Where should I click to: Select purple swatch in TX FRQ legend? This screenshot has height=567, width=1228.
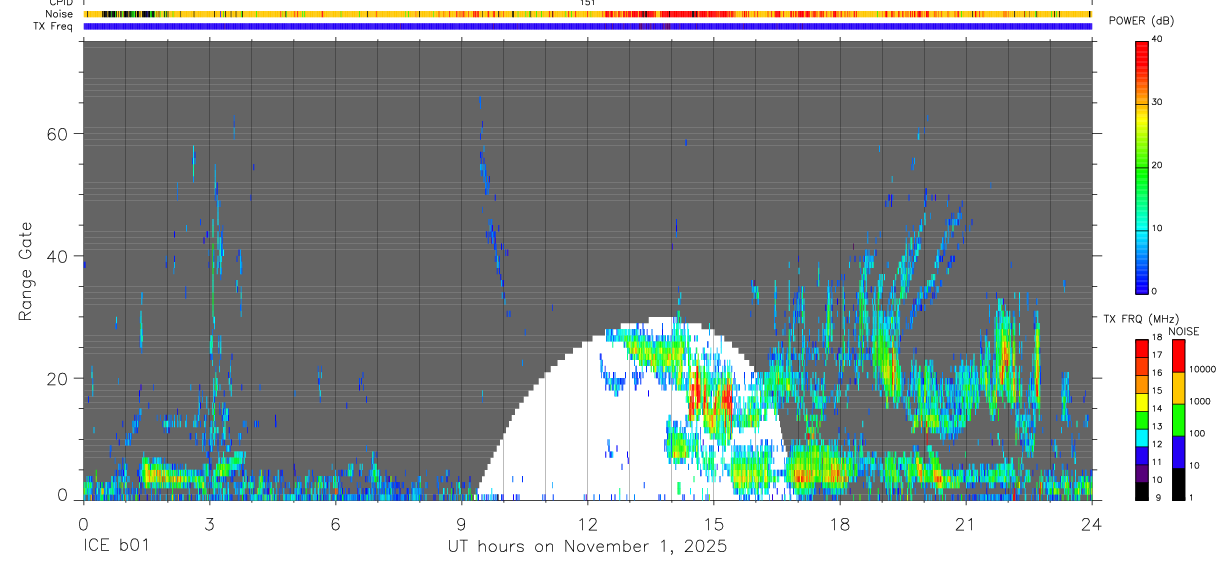click(1143, 474)
